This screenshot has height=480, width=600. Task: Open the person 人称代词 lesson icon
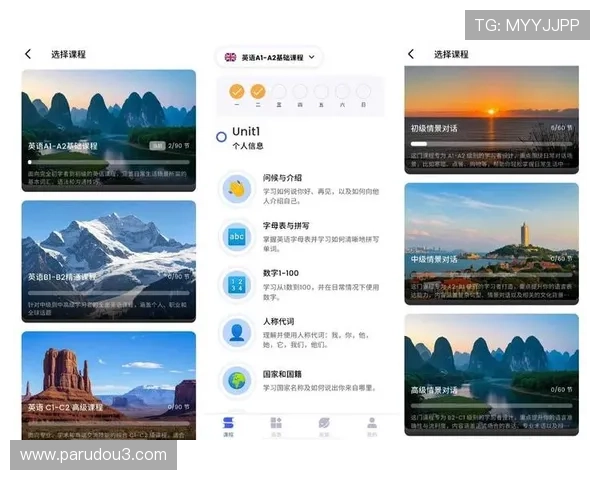(237, 333)
